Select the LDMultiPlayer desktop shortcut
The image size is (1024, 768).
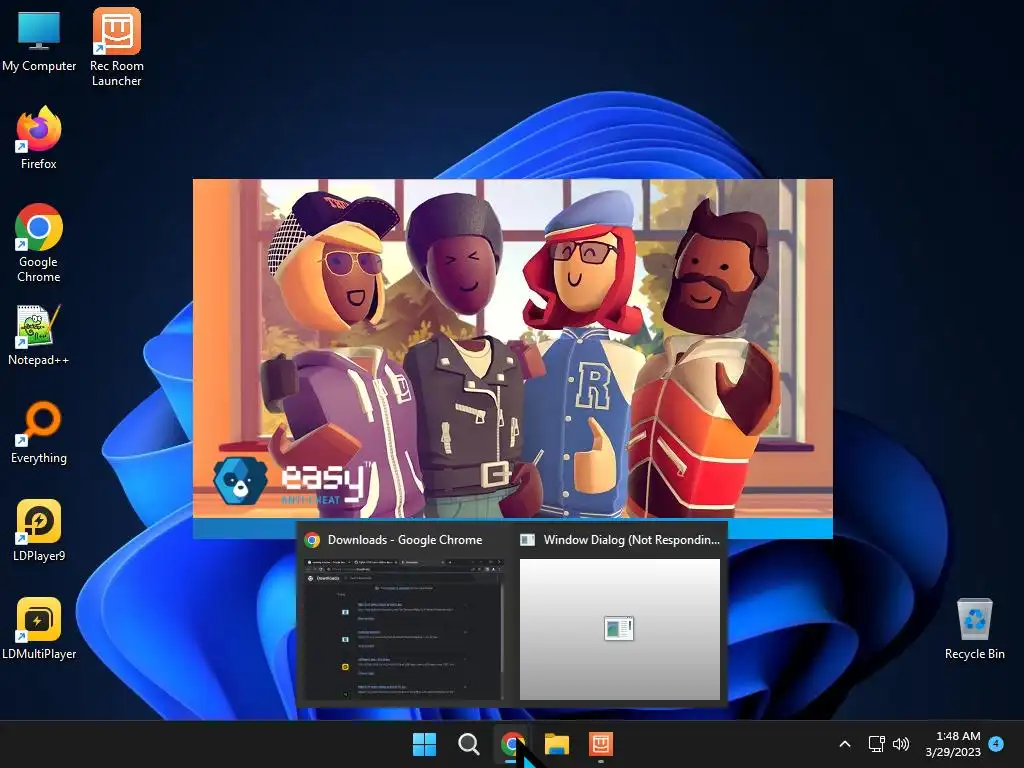point(39,628)
